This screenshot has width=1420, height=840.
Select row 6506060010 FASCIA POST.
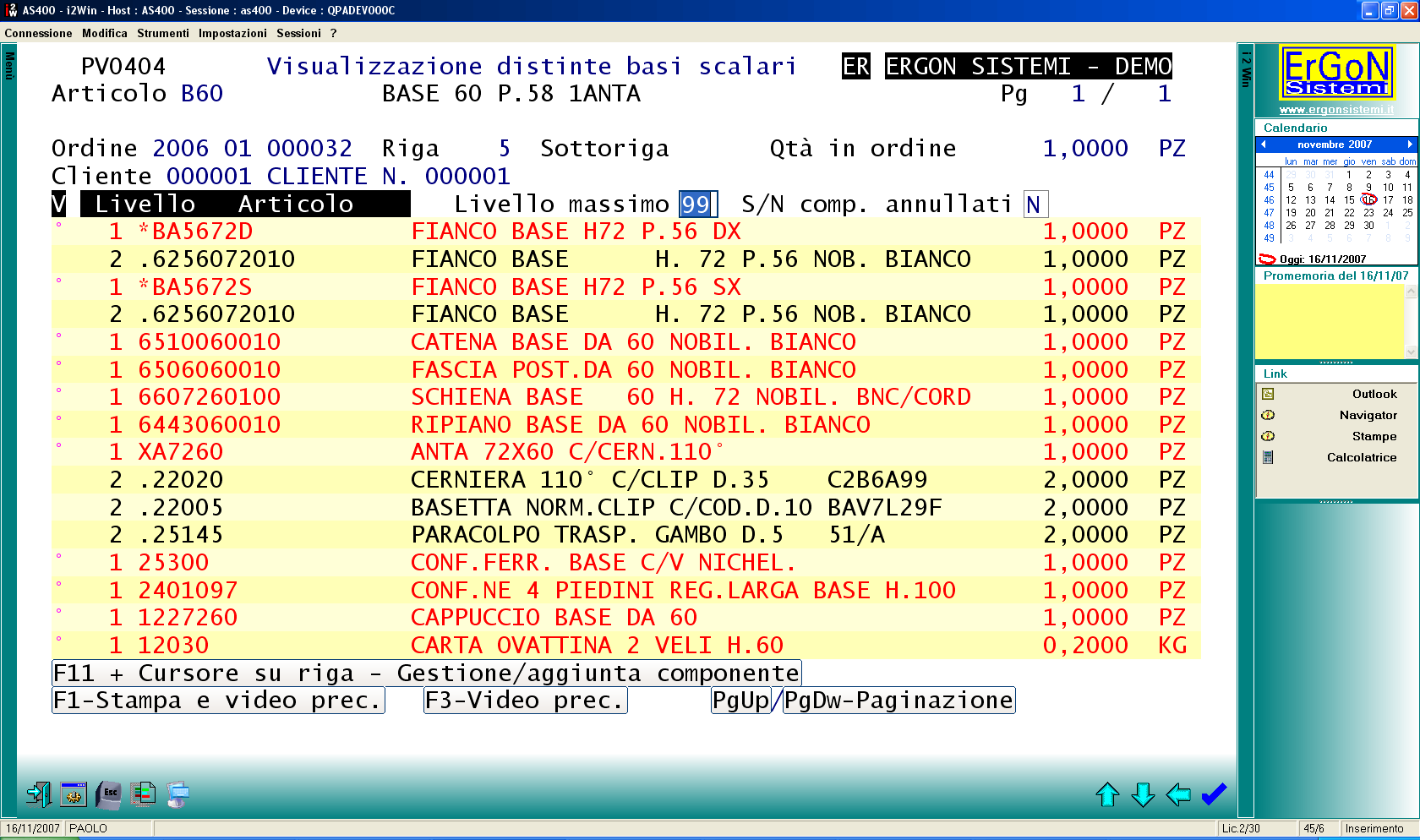point(626,369)
